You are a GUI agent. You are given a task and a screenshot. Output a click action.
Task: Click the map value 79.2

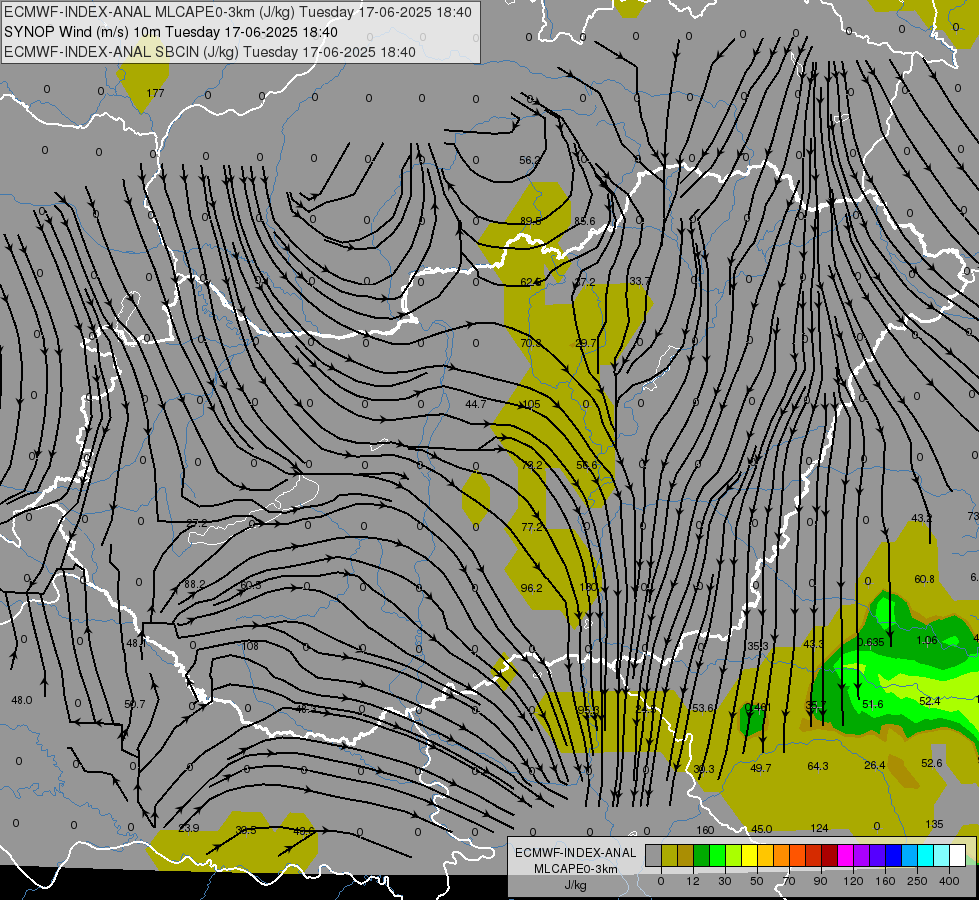click(x=531, y=465)
